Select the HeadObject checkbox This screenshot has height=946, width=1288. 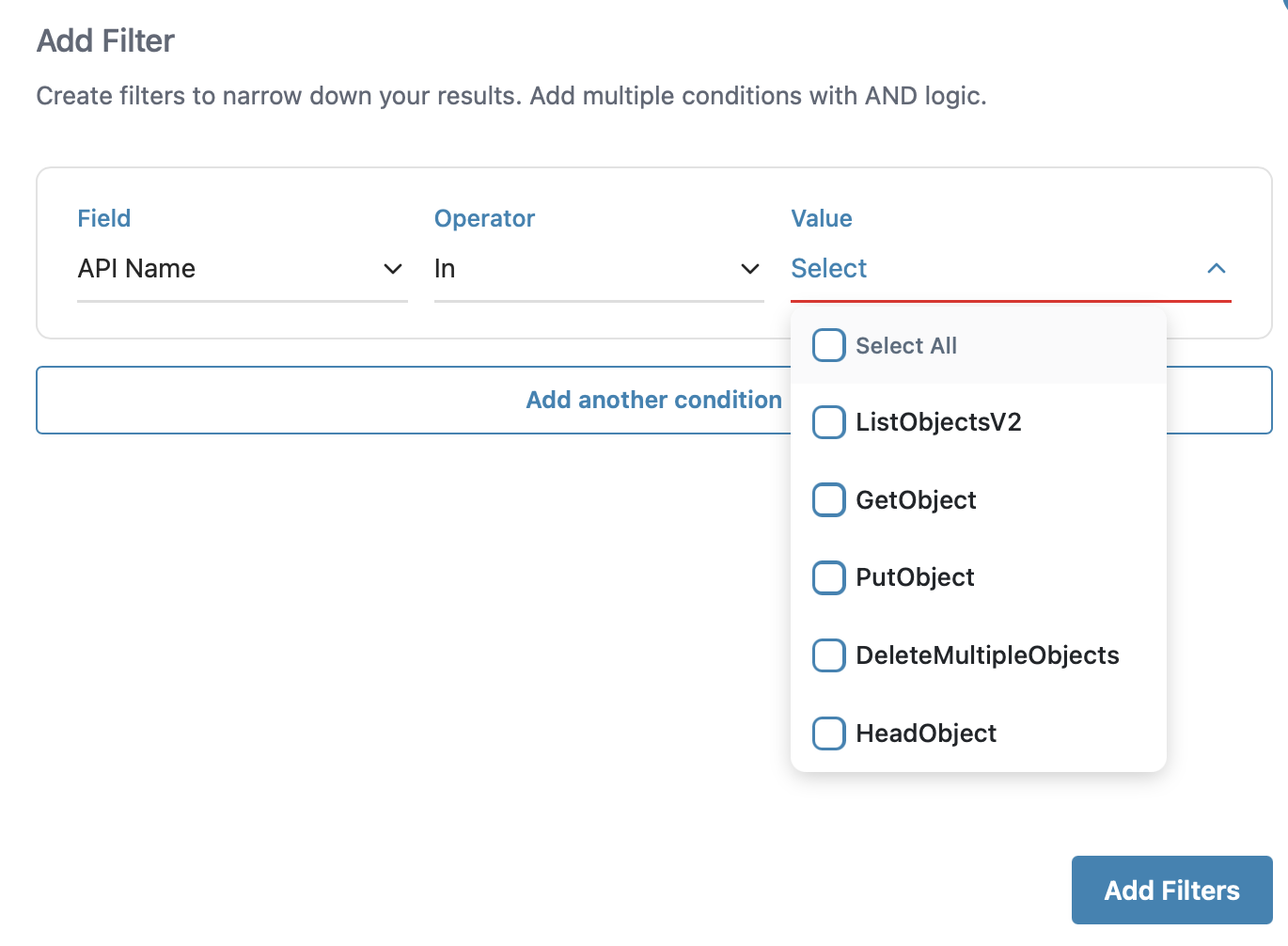click(x=828, y=733)
